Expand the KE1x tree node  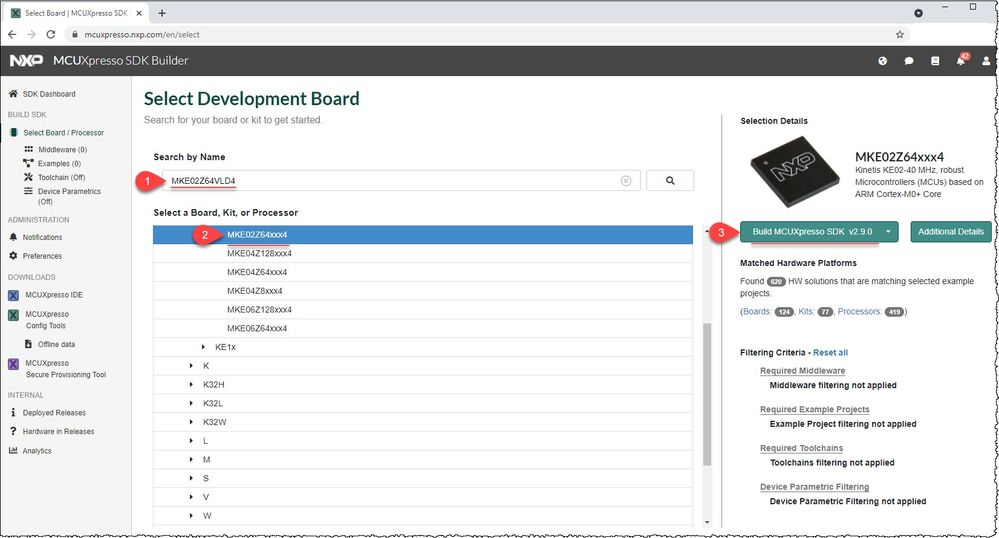(x=203, y=347)
